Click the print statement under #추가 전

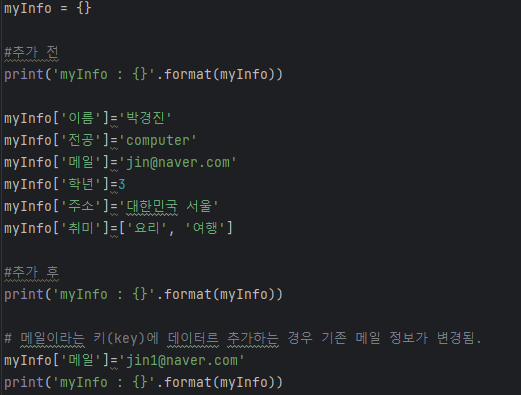coord(143,74)
